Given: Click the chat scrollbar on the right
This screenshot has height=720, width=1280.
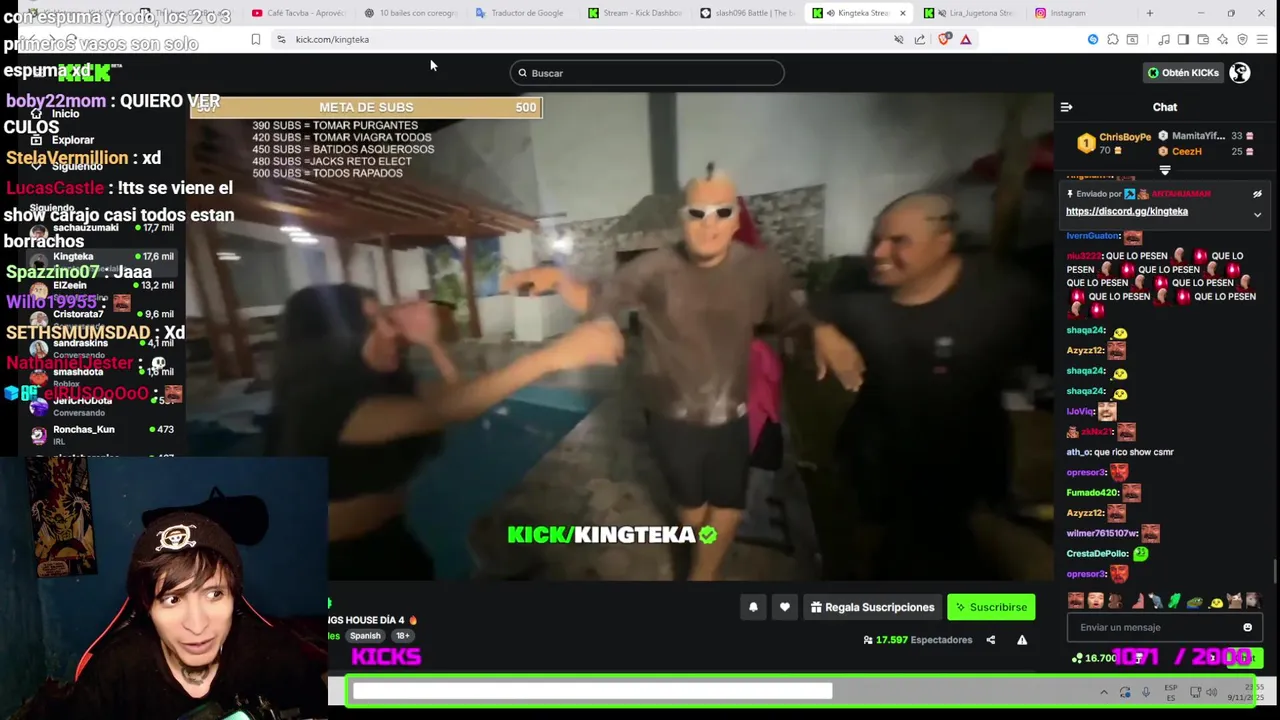Looking at the screenshot, I should (x=1275, y=570).
